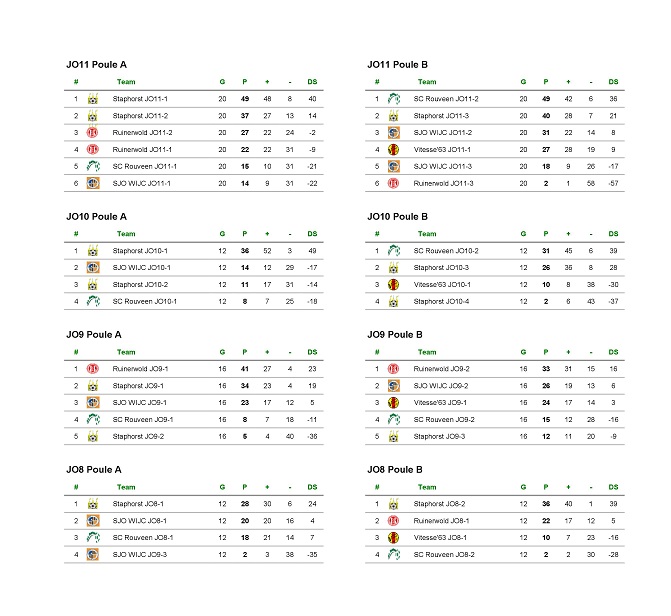
Task: Click the Staphorst JO8-2 club logo
Action: coord(394,504)
